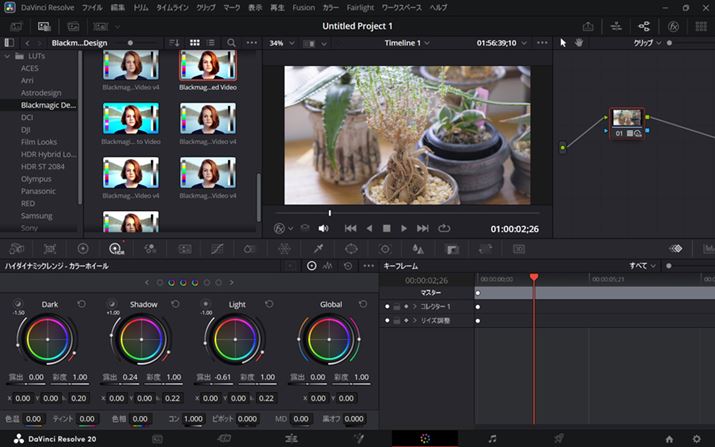This screenshot has width=715, height=447.
Task: Click the Home project manager icon
Action: [x=669, y=438]
